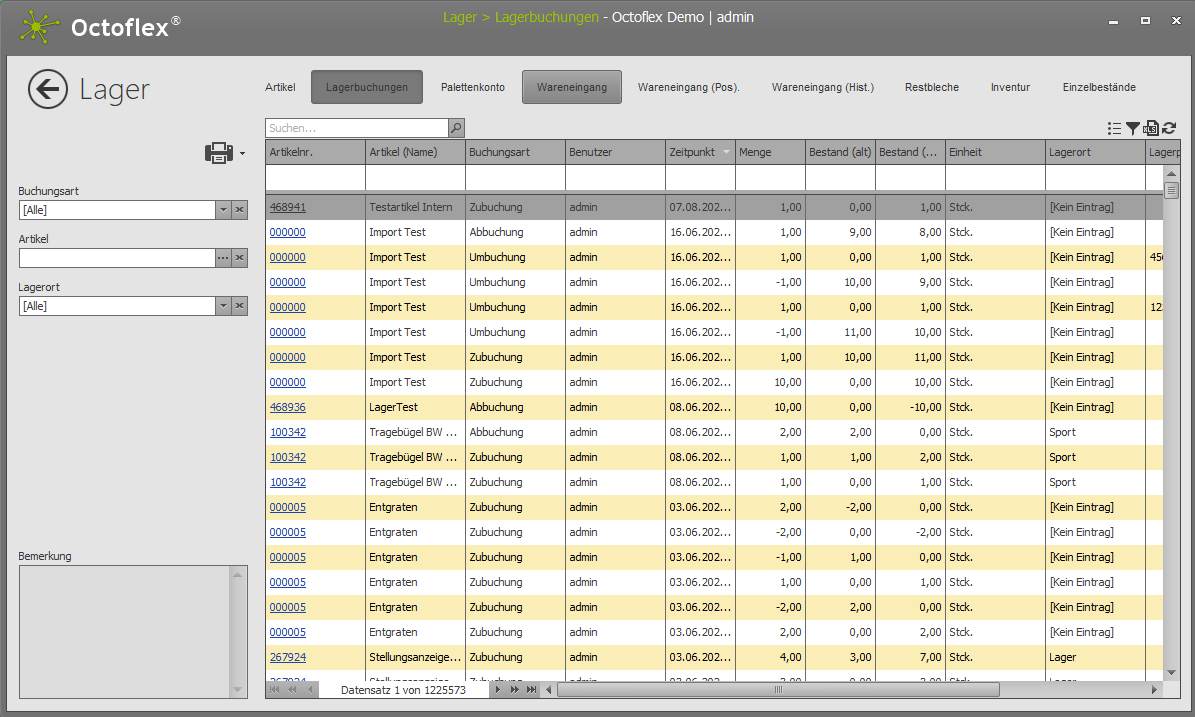This screenshot has height=717, width=1195.
Task: Click the funnel filter icon
Action: coord(1132,128)
